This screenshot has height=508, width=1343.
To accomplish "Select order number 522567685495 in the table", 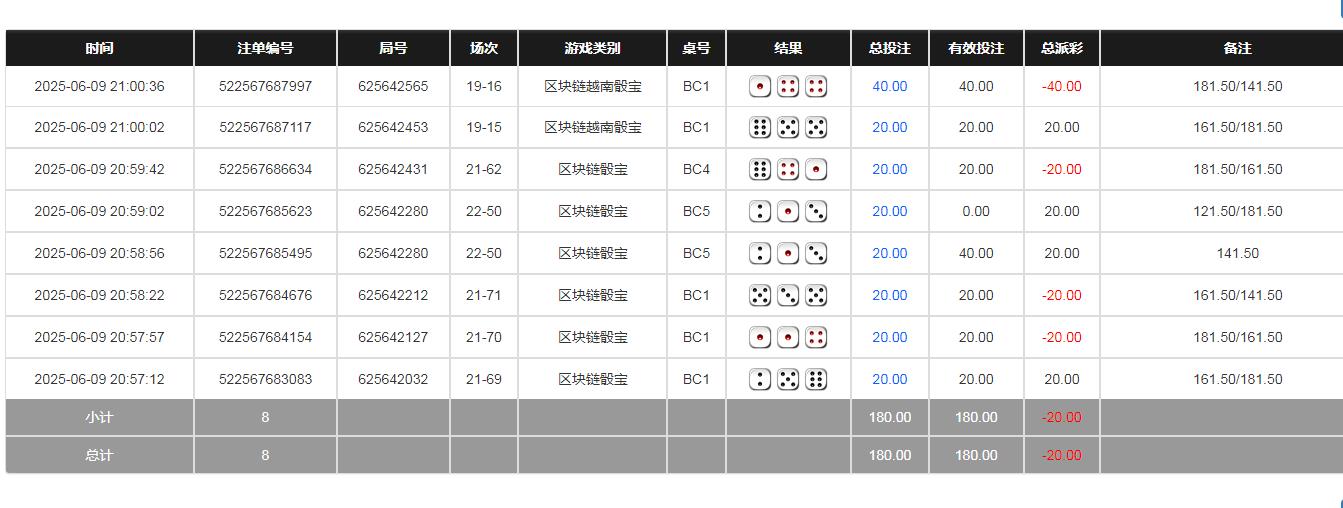I will tap(265, 254).
